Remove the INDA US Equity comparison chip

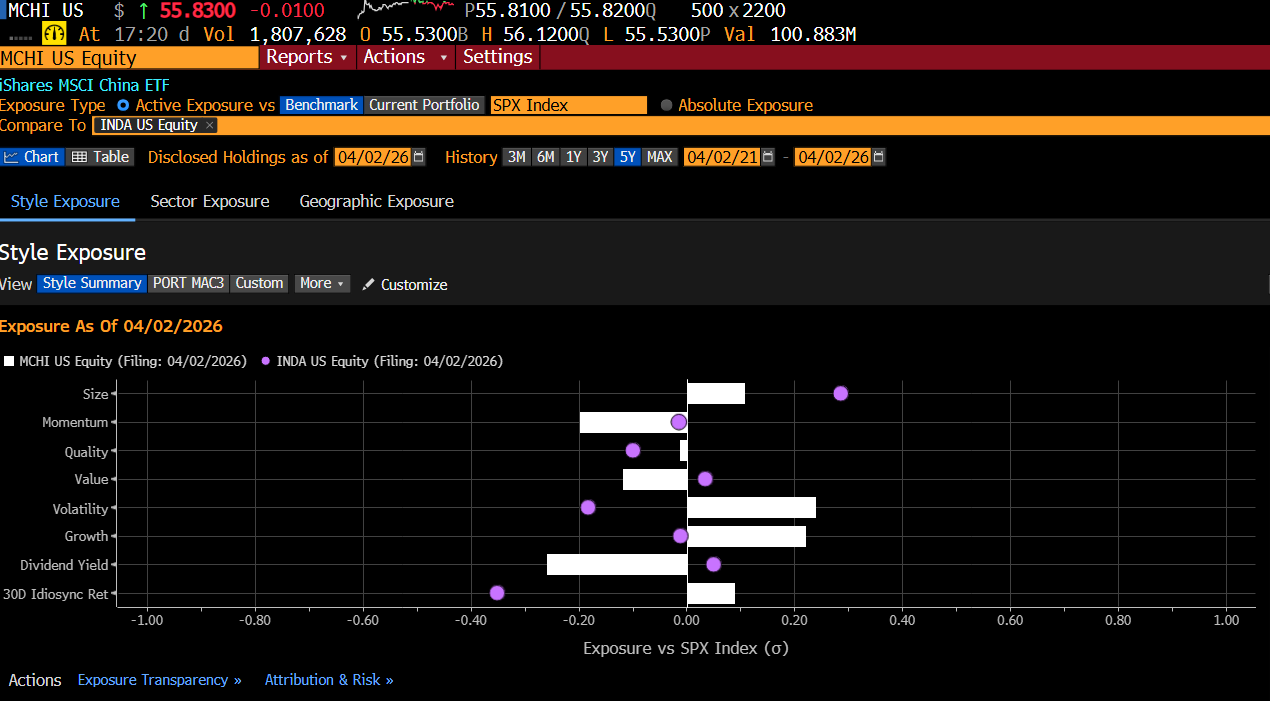[x=209, y=125]
